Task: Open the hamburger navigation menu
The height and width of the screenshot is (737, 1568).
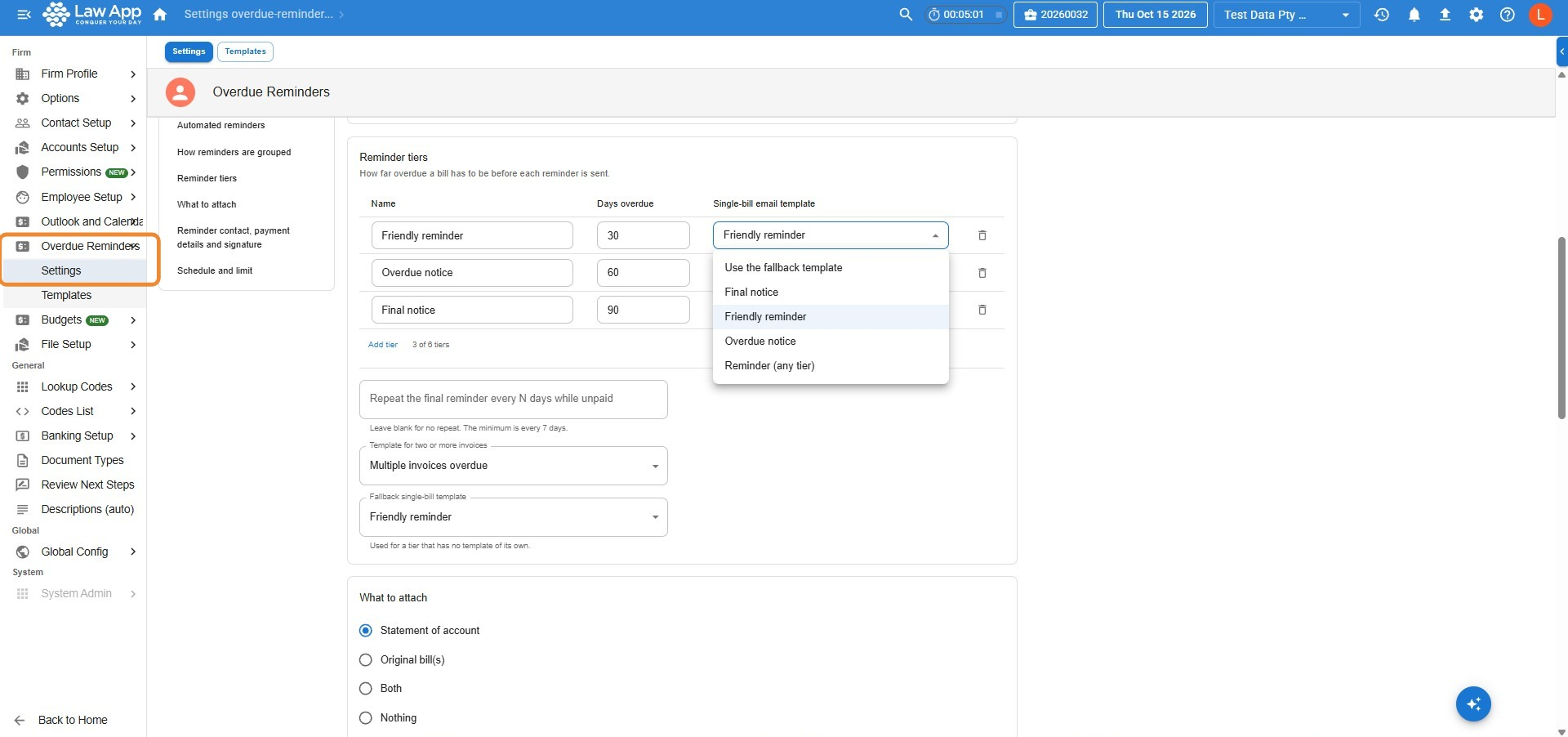Action: point(24,15)
